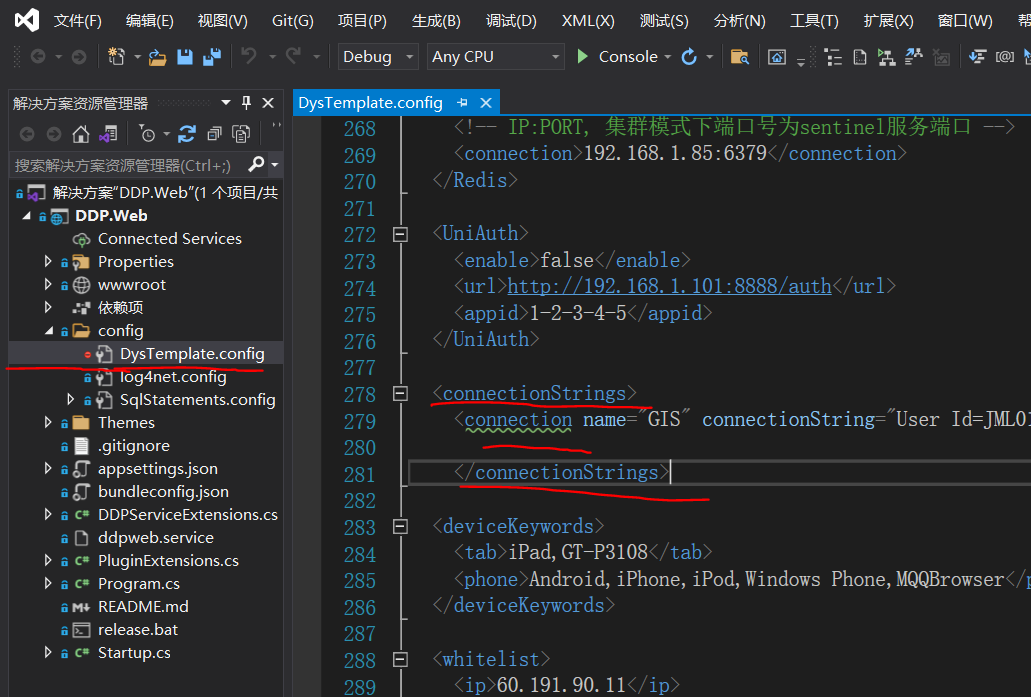Collapse the UniAuth XML block
The image size is (1031, 697).
[x=401, y=234]
